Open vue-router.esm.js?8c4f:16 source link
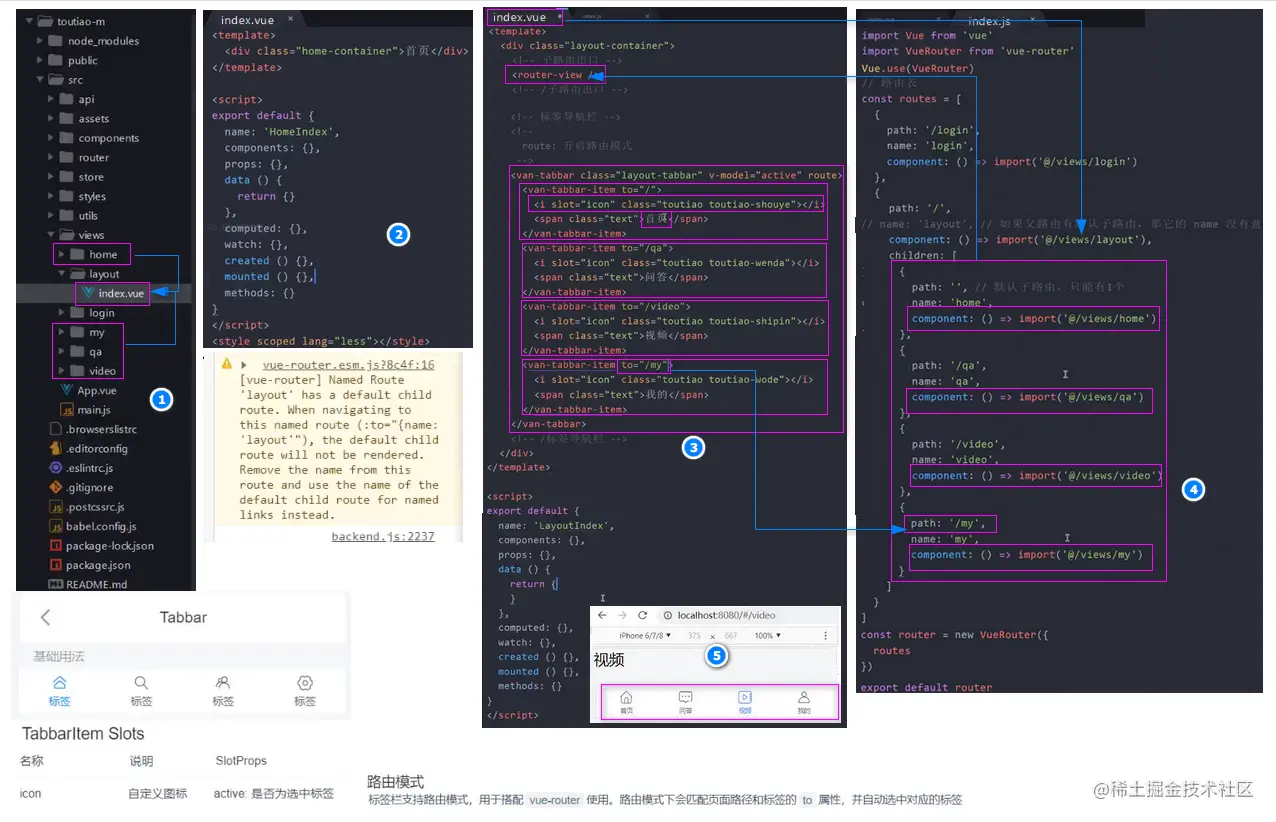 click(x=348, y=365)
